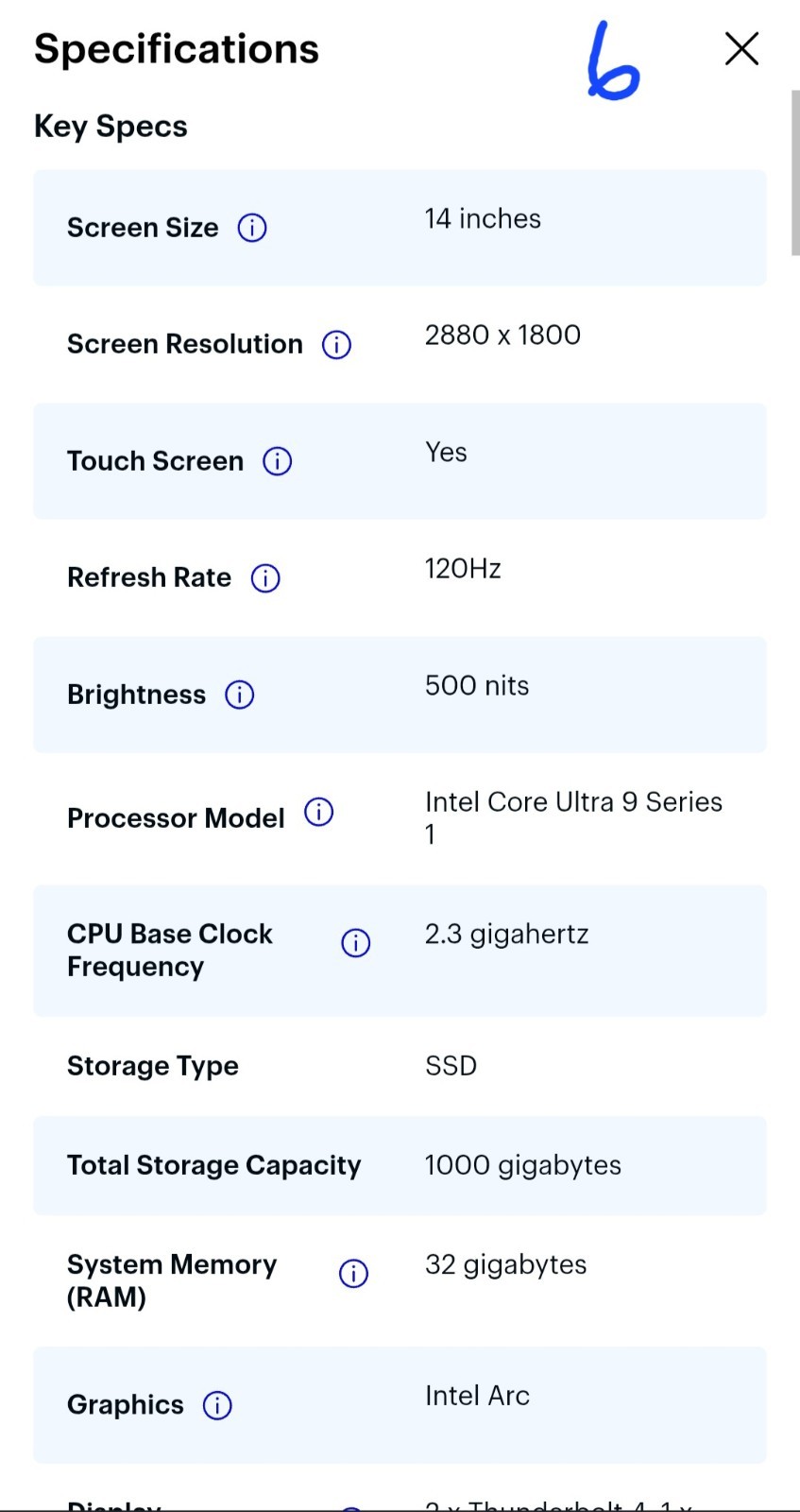Screen dimensions: 800x1512
Task: Select the Storage Type row label
Action: [153, 1066]
